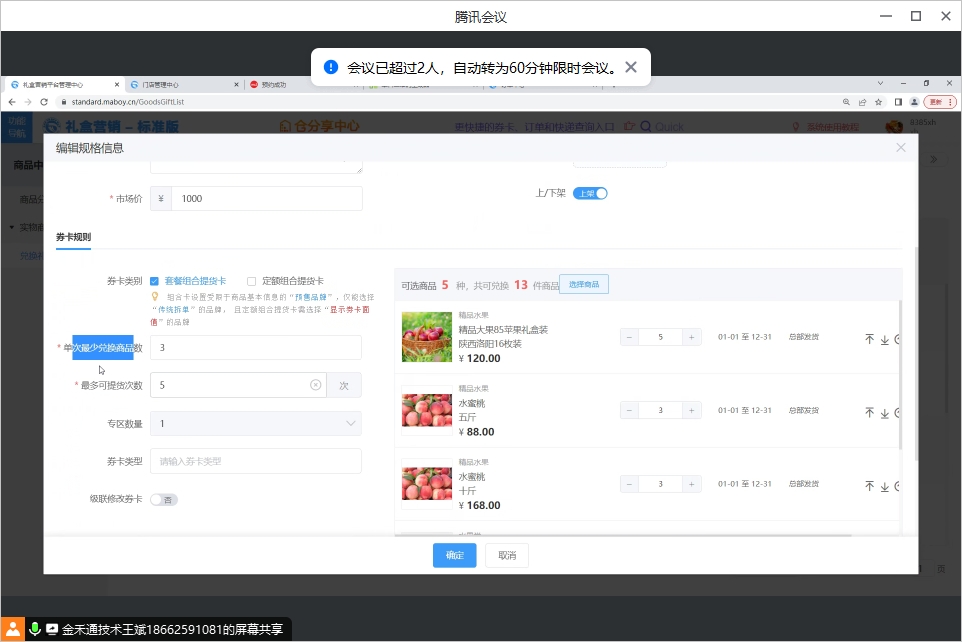Close the 编辑规格信息 dialog with X
The image size is (962, 642).
(901, 148)
